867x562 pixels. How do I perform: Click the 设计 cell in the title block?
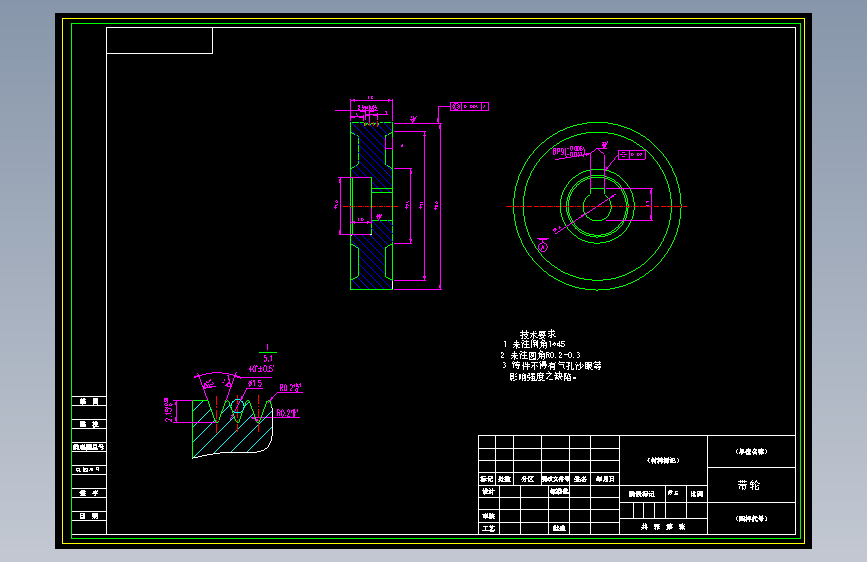489,491
